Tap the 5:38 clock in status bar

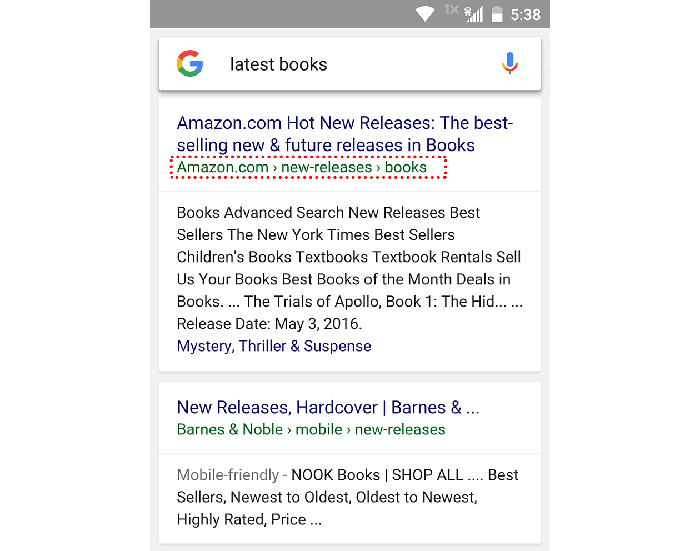525,15
